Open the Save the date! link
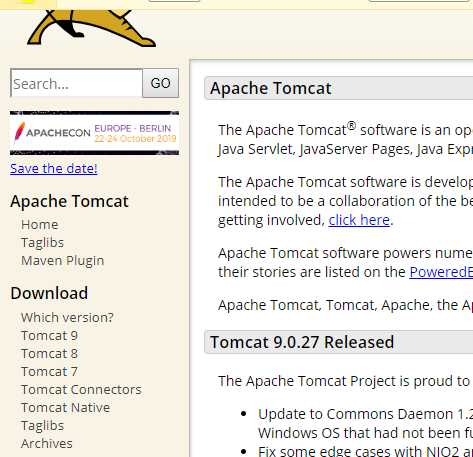Image resolution: width=473 pixels, height=457 pixels. pos(54,168)
